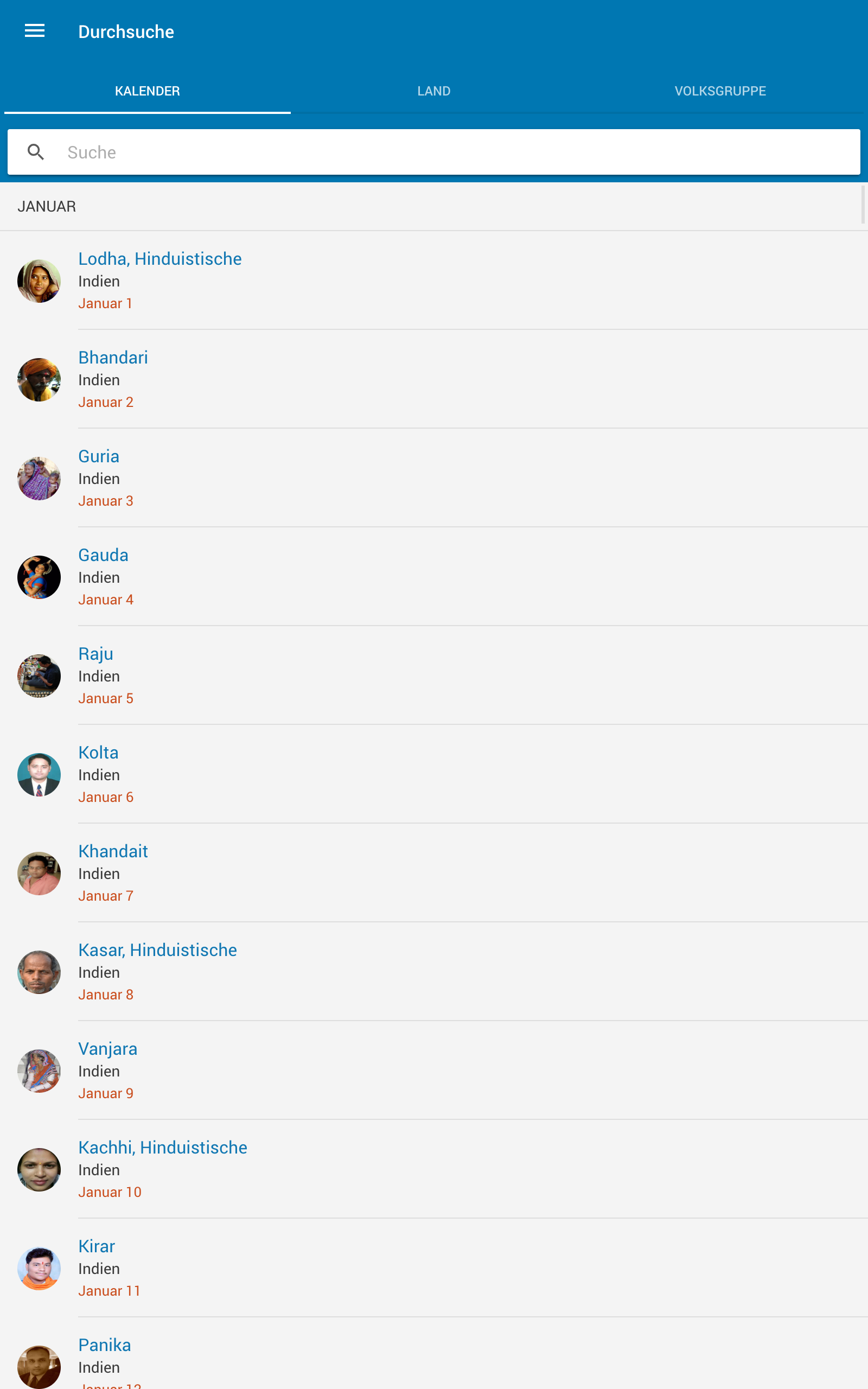868x1389 pixels.
Task: Open Kolta portrait thumbnail
Action: point(39,775)
